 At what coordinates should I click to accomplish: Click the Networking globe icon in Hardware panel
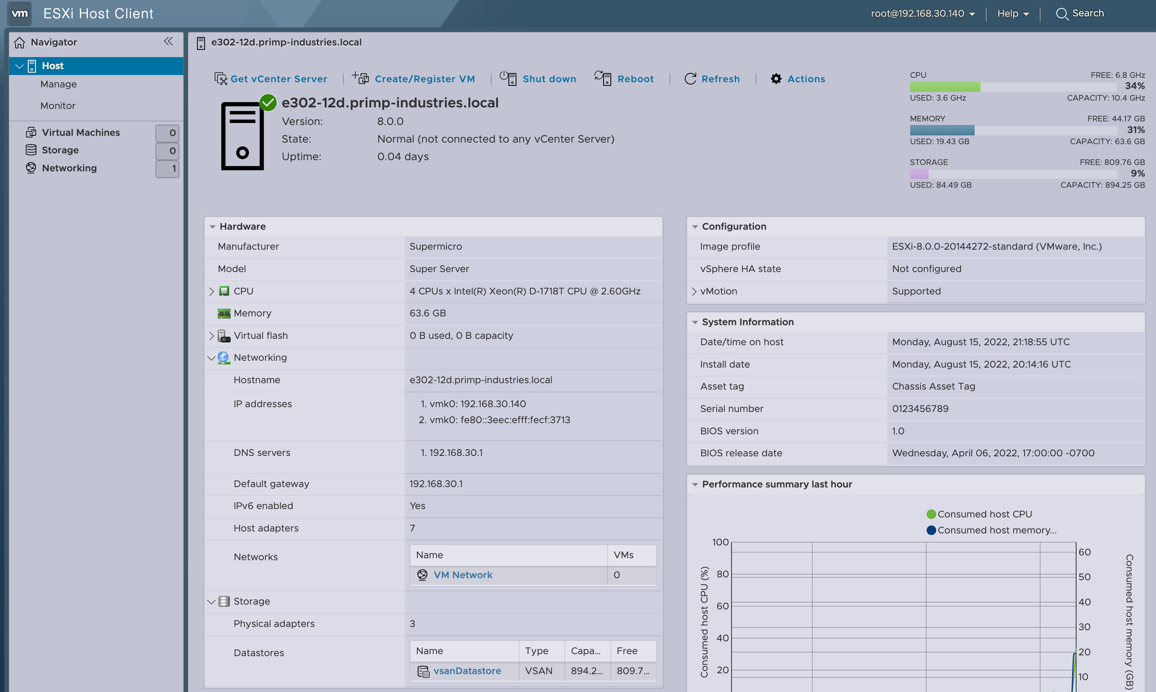(x=223, y=357)
